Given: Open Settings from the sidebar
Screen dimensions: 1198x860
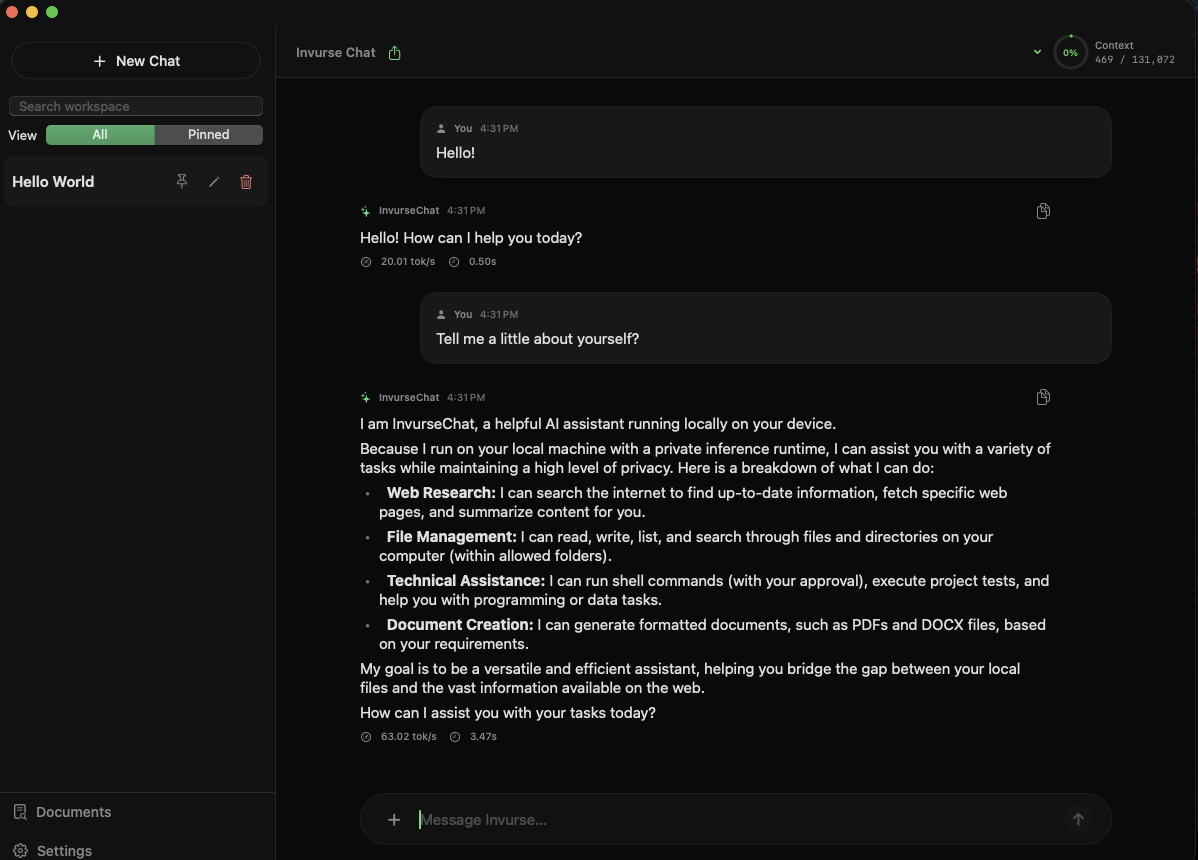Looking at the screenshot, I should [53, 851].
